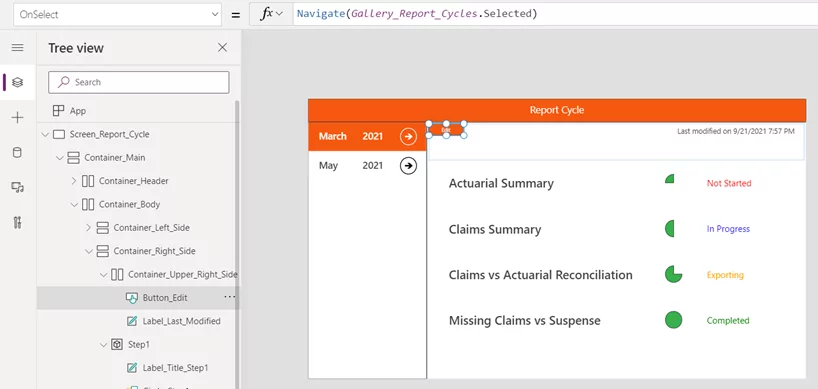Select Button_Edit in tree
818x389 pixels.
click(x=165, y=298)
